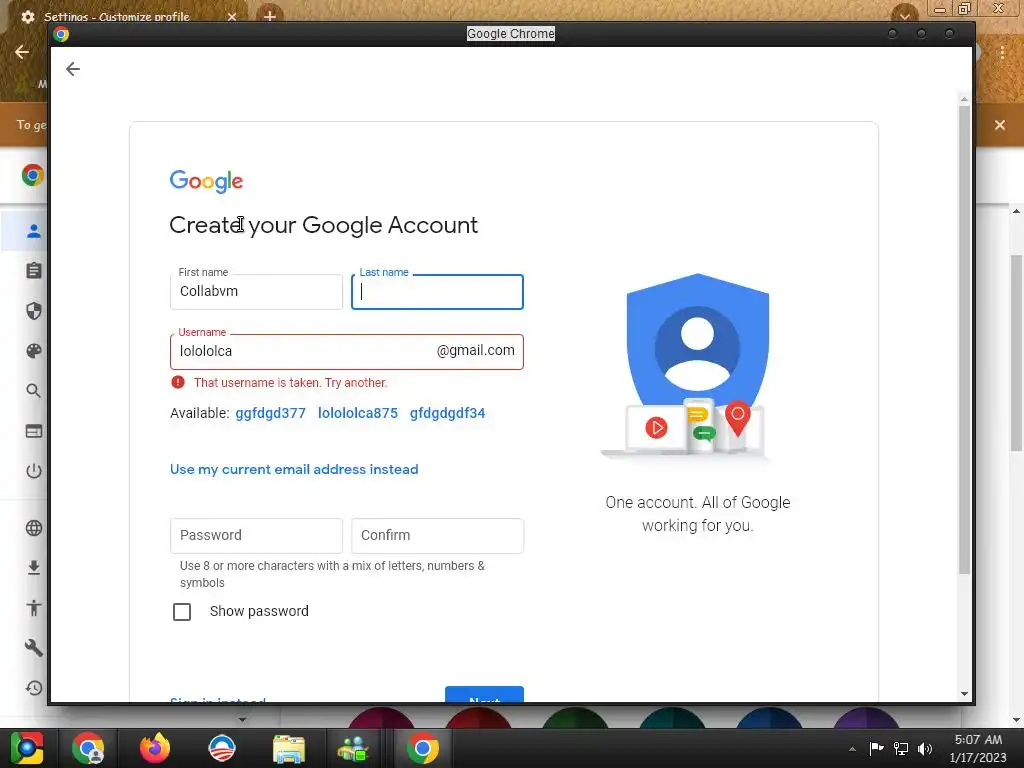
Task: Open Search engine magnifier icon in sidebar
Action: [x=34, y=391]
